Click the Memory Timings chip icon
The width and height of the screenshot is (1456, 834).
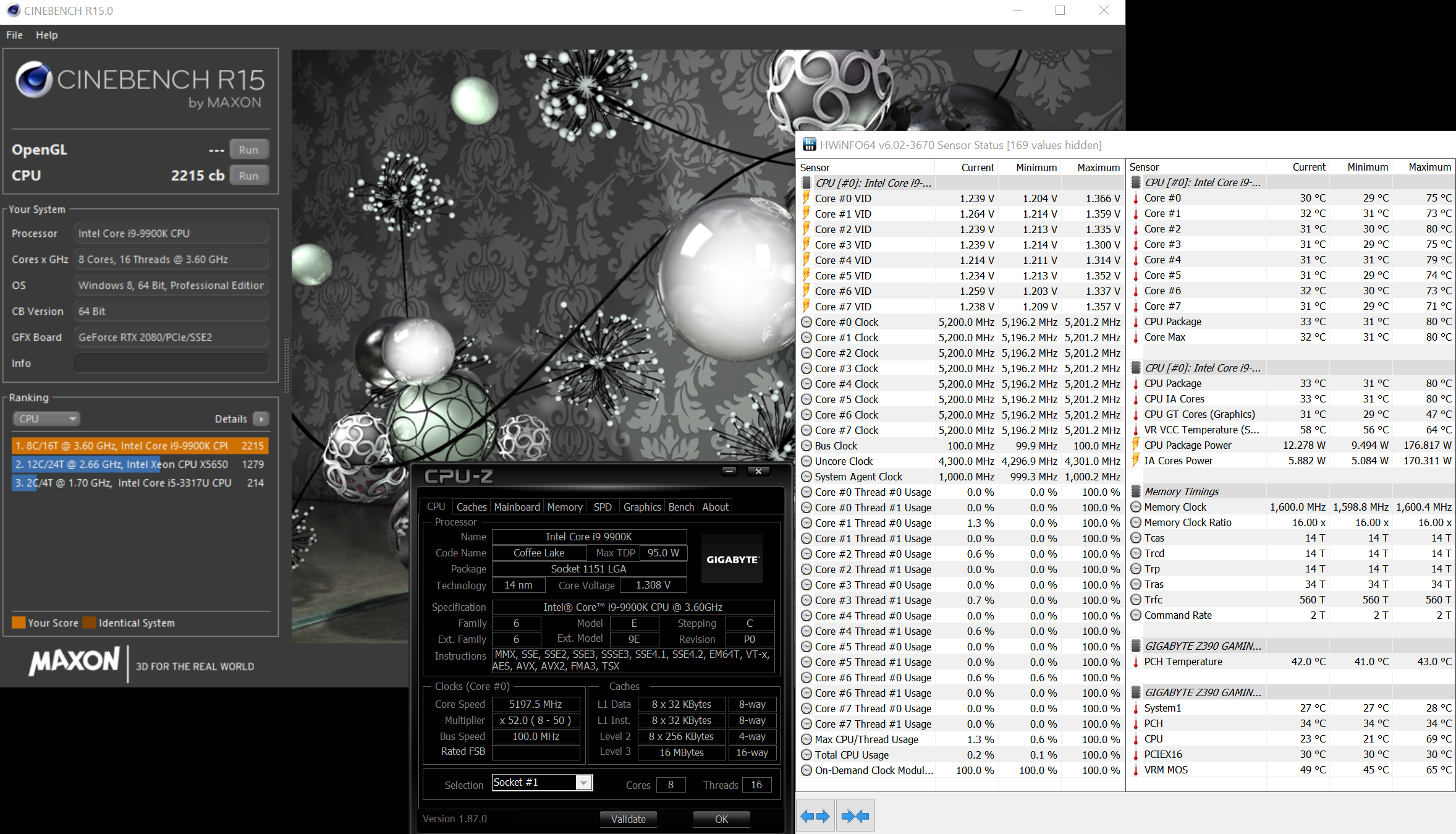pos(1136,491)
